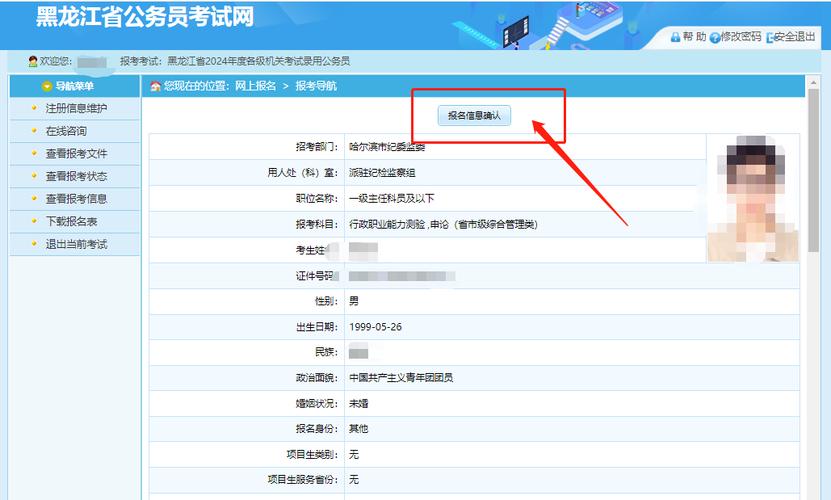Click the home icon in breadcrumb

[155, 86]
